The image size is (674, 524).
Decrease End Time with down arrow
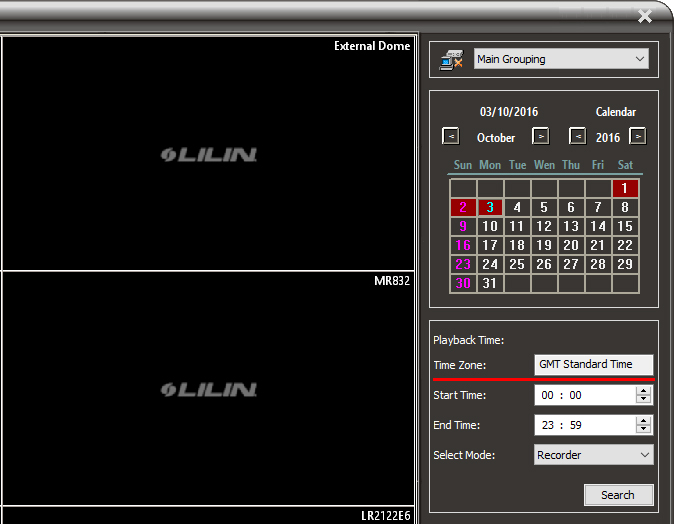pos(644,430)
